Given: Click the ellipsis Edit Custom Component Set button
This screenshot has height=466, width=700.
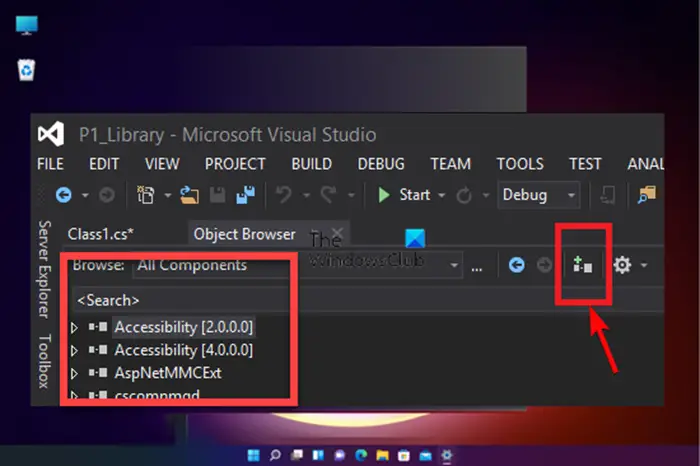Looking at the screenshot, I should [x=477, y=268].
